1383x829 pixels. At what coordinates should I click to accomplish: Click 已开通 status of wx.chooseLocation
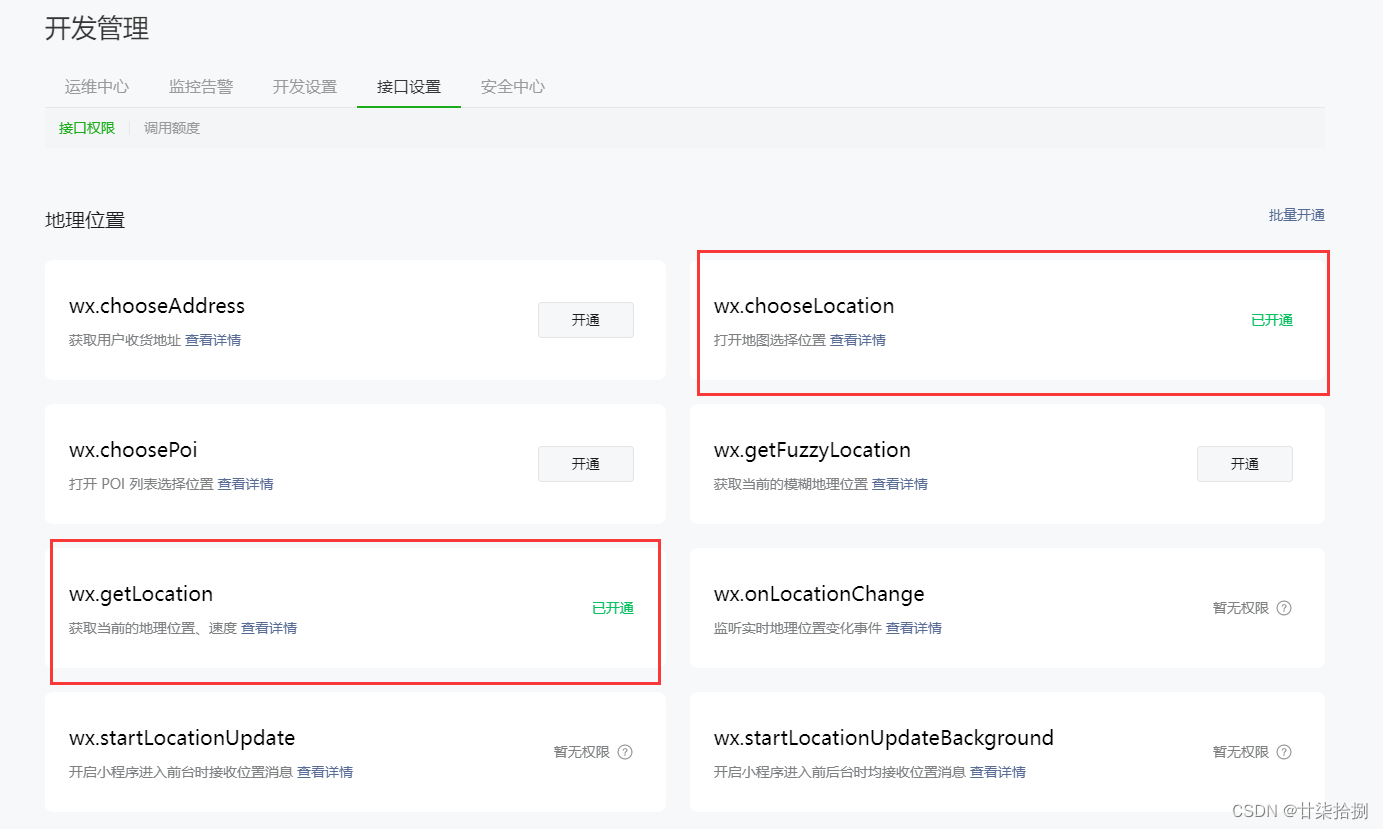1272,320
